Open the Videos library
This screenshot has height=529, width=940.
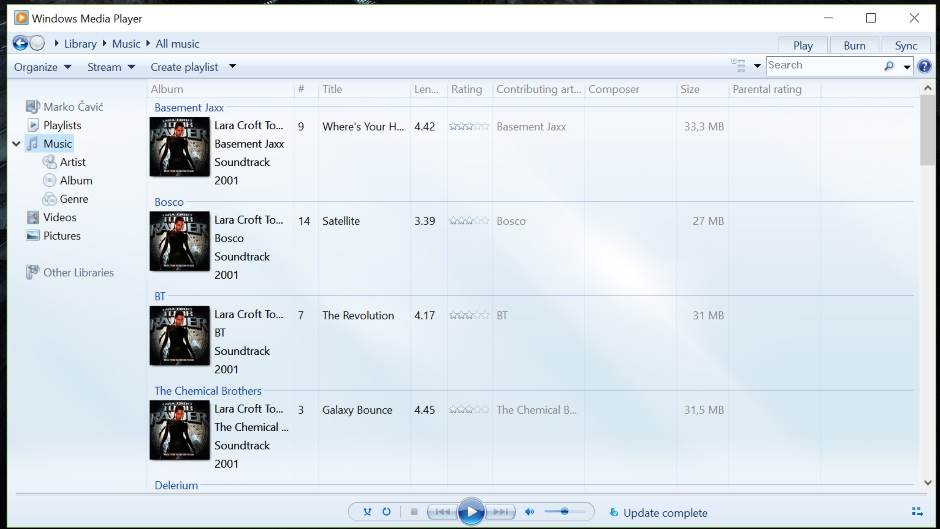[59, 217]
